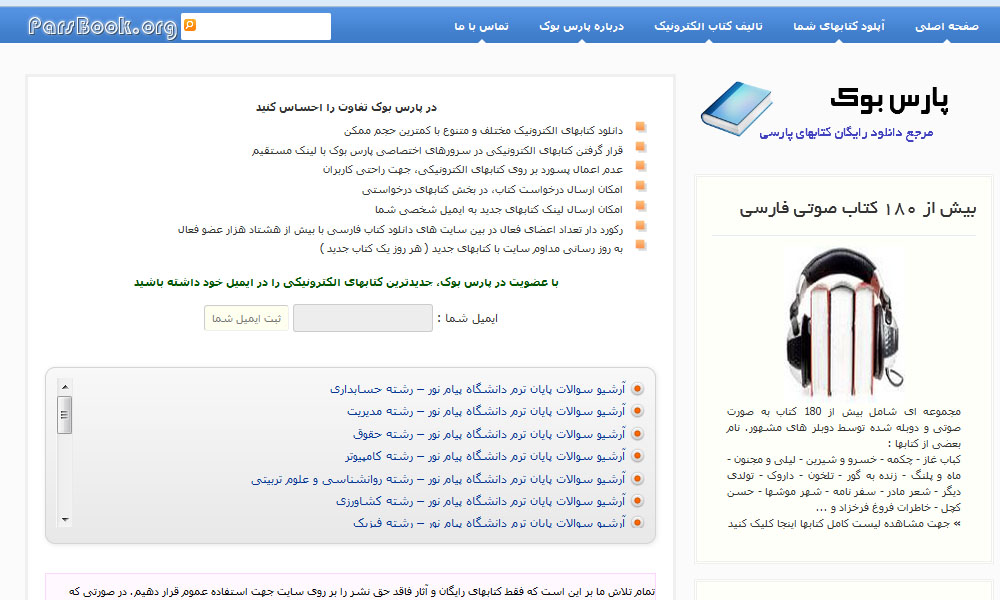Image resolution: width=1000 pixels, height=600 pixels.
Task: Focus the search field in the top bar
Action: pos(256,26)
